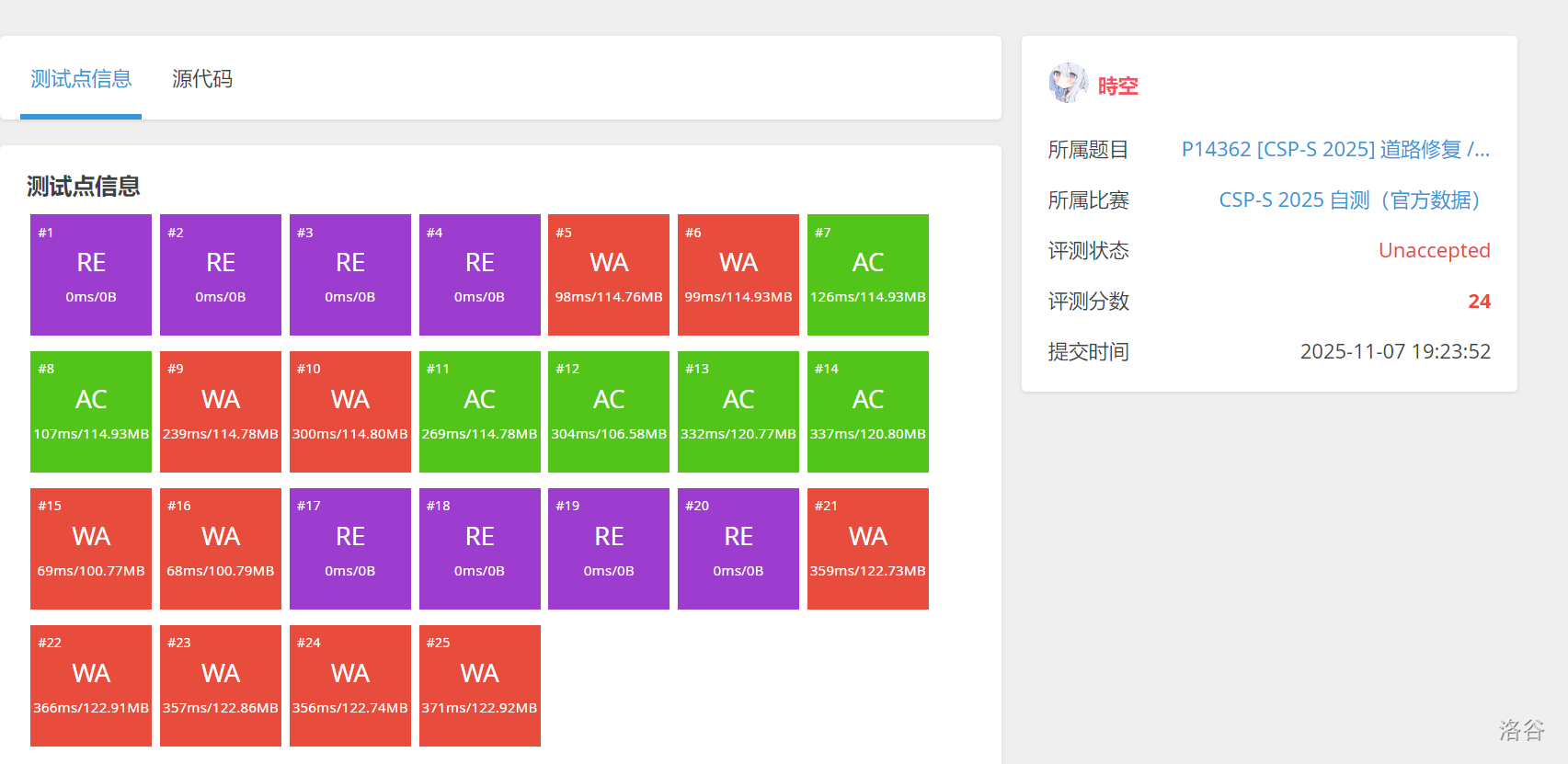This screenshot has height=764, width=1568.
Task: Open the CSP-S 2025 自测 contest link
Action: 1348,200
